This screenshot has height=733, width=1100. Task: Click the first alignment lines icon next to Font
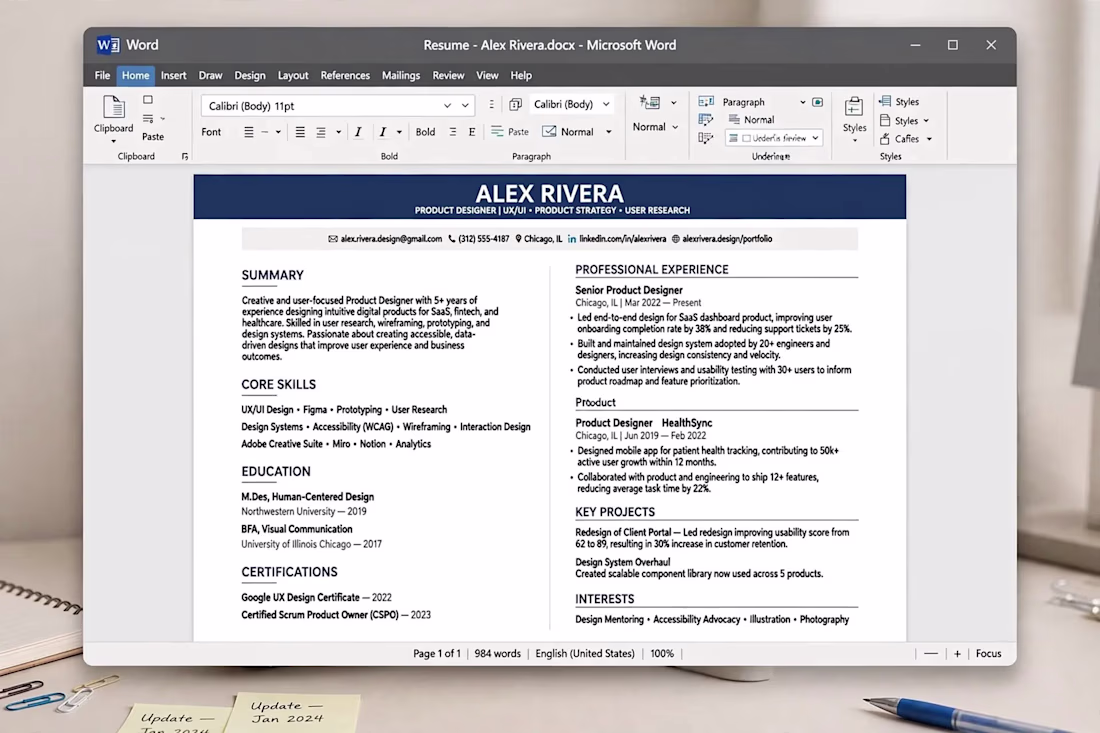tap(248, 132)
